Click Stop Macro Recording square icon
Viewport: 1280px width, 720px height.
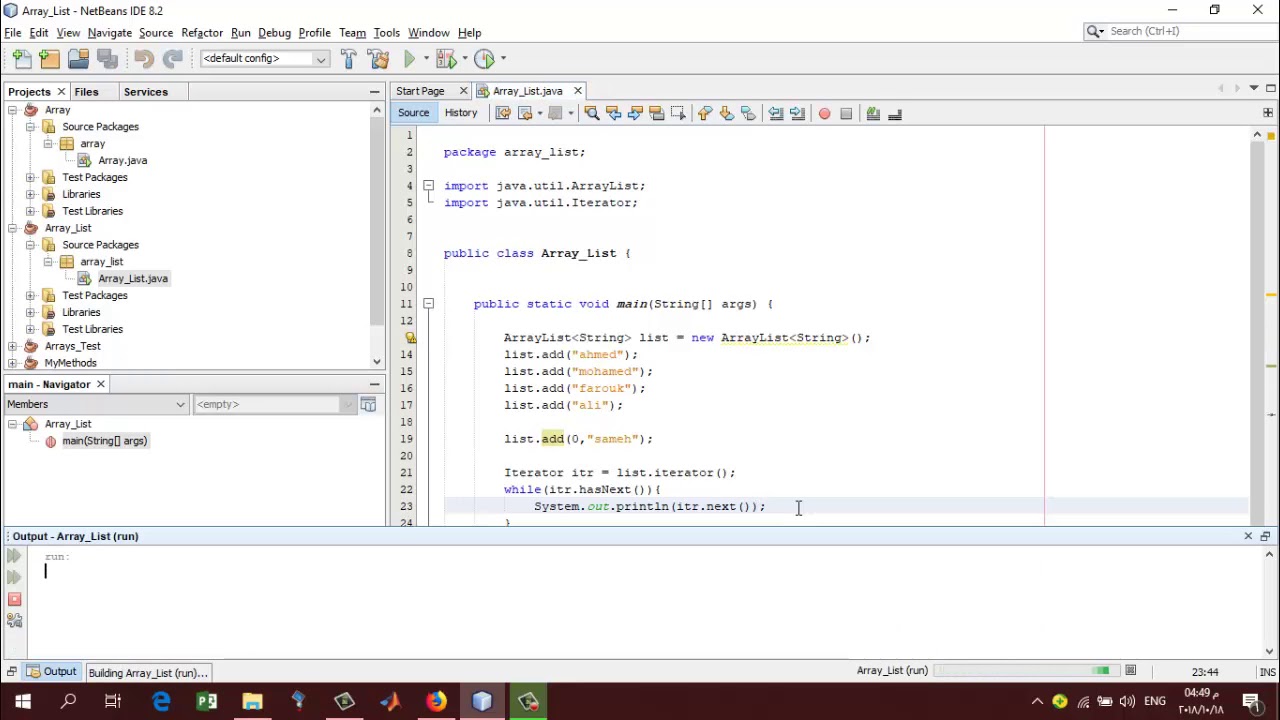[846, 113]
